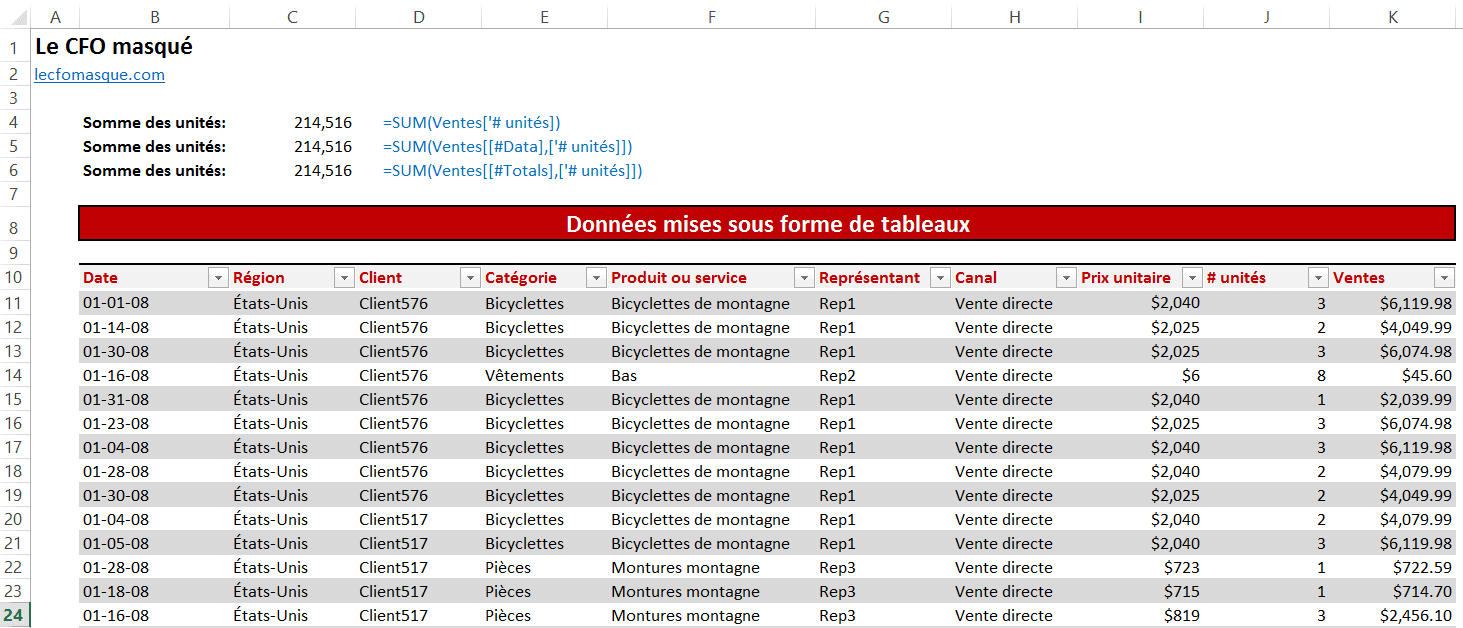Select the 'Vêtements' category cell
The height and width of the screenshot is (628, 1463).
point(524,376)
